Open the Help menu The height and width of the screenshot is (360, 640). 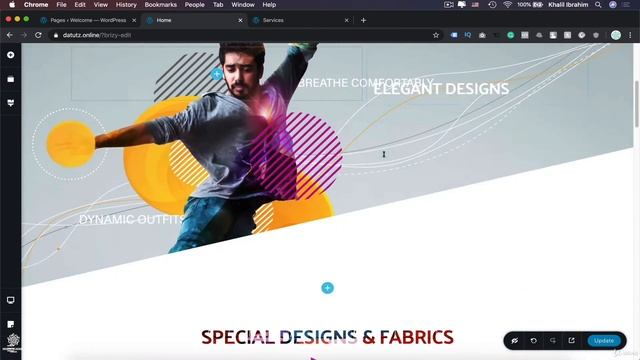269,4
